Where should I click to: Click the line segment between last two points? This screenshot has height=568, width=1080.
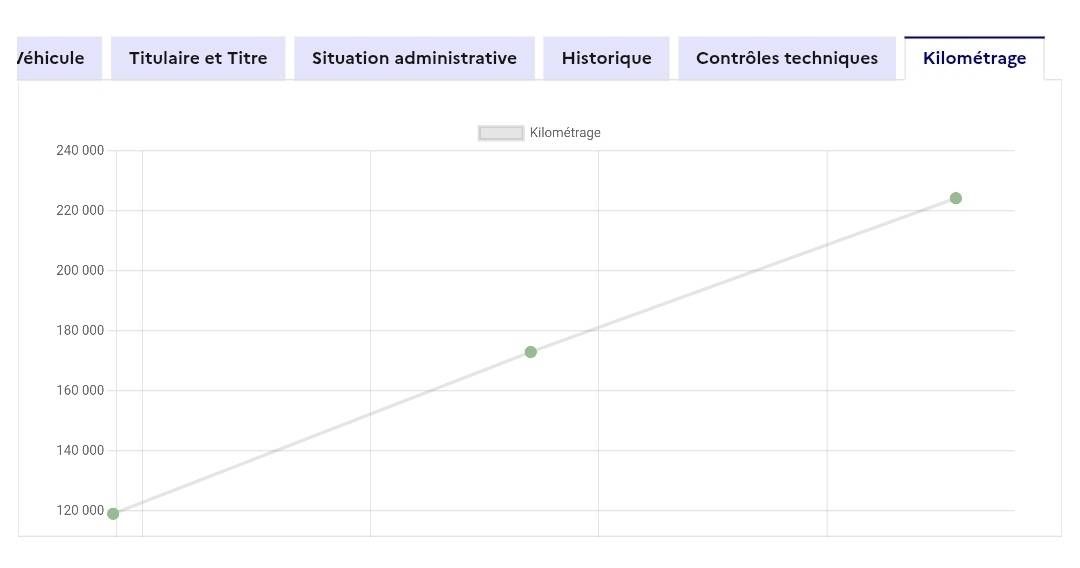(743, 275)
